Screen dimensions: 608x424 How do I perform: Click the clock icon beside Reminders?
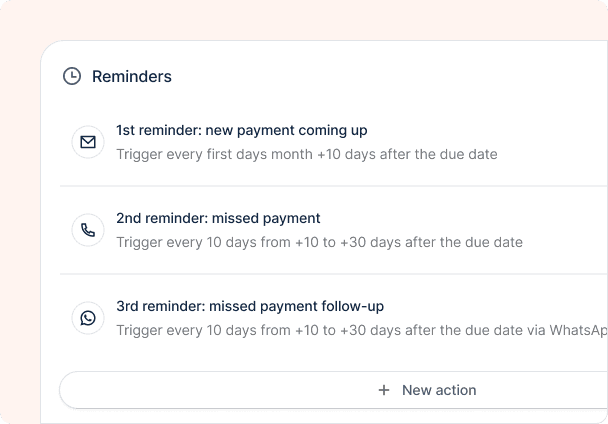(x=72, y=76)
